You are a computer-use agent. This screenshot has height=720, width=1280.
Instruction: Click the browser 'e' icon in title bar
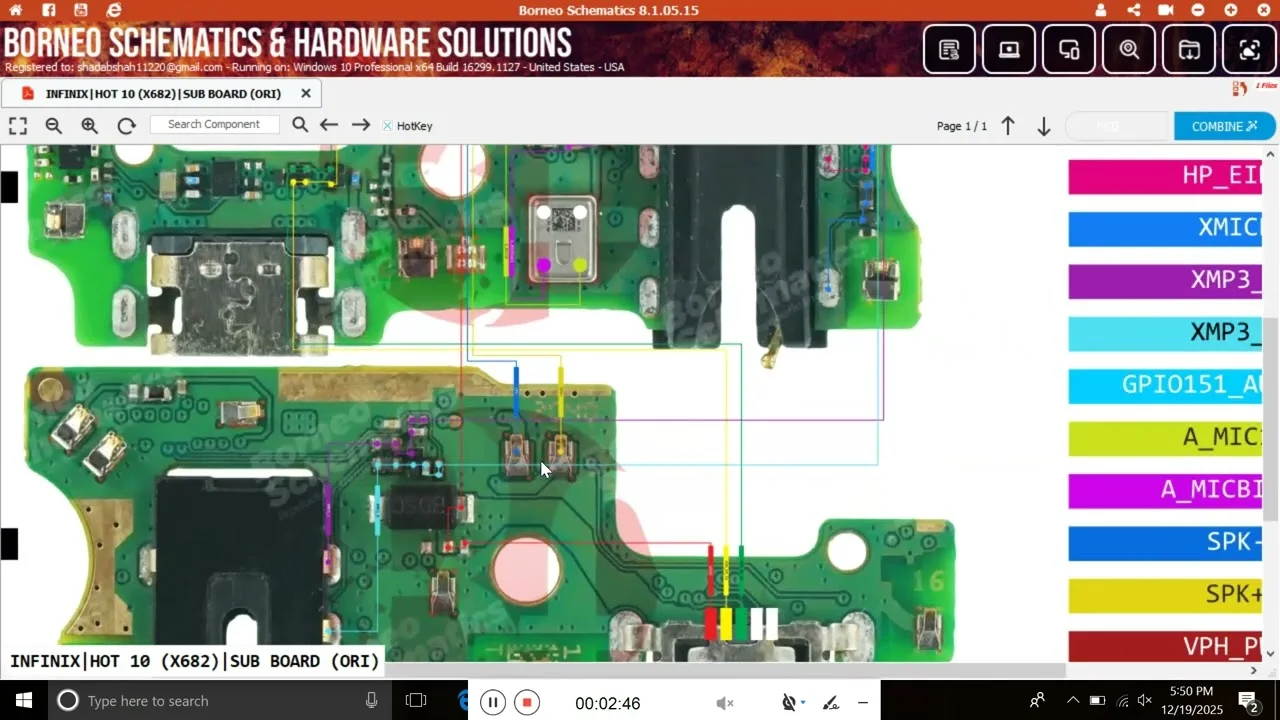point(114,10)
